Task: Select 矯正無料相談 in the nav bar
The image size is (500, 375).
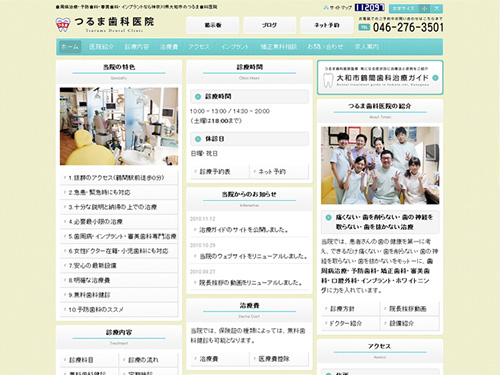Action: click(x=279, y=47)
